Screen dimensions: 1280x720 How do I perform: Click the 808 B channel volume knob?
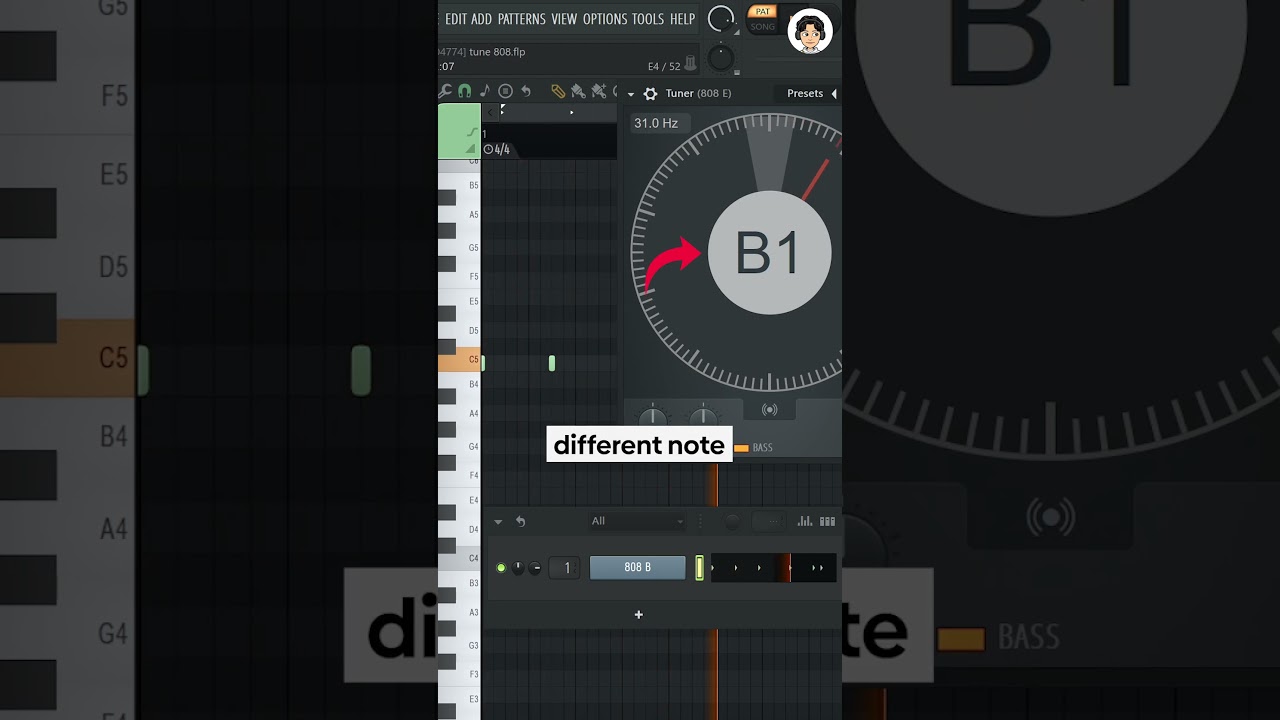pyautogui.click(x=535, y=568)
